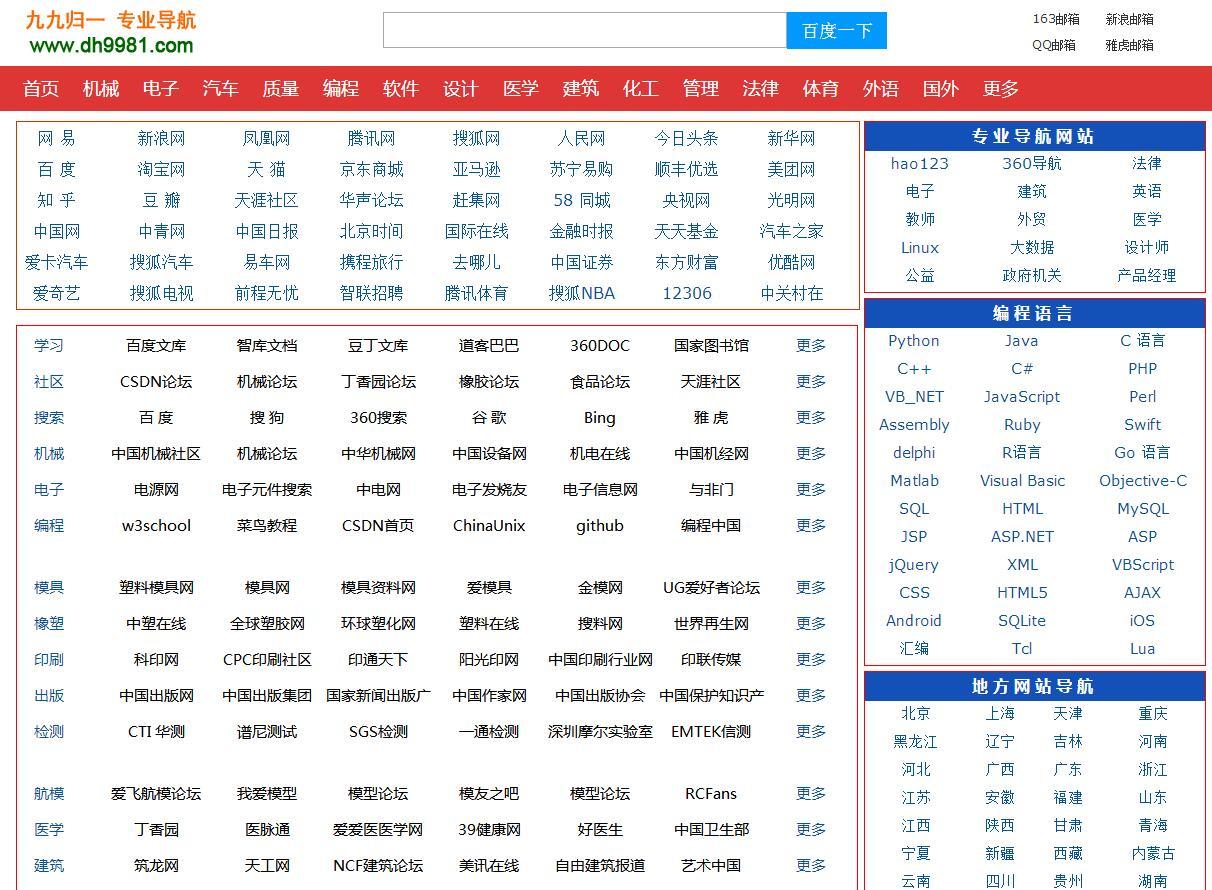Click 更多 in the 编程 row
Screen dimensions: 1212x890
811,525
